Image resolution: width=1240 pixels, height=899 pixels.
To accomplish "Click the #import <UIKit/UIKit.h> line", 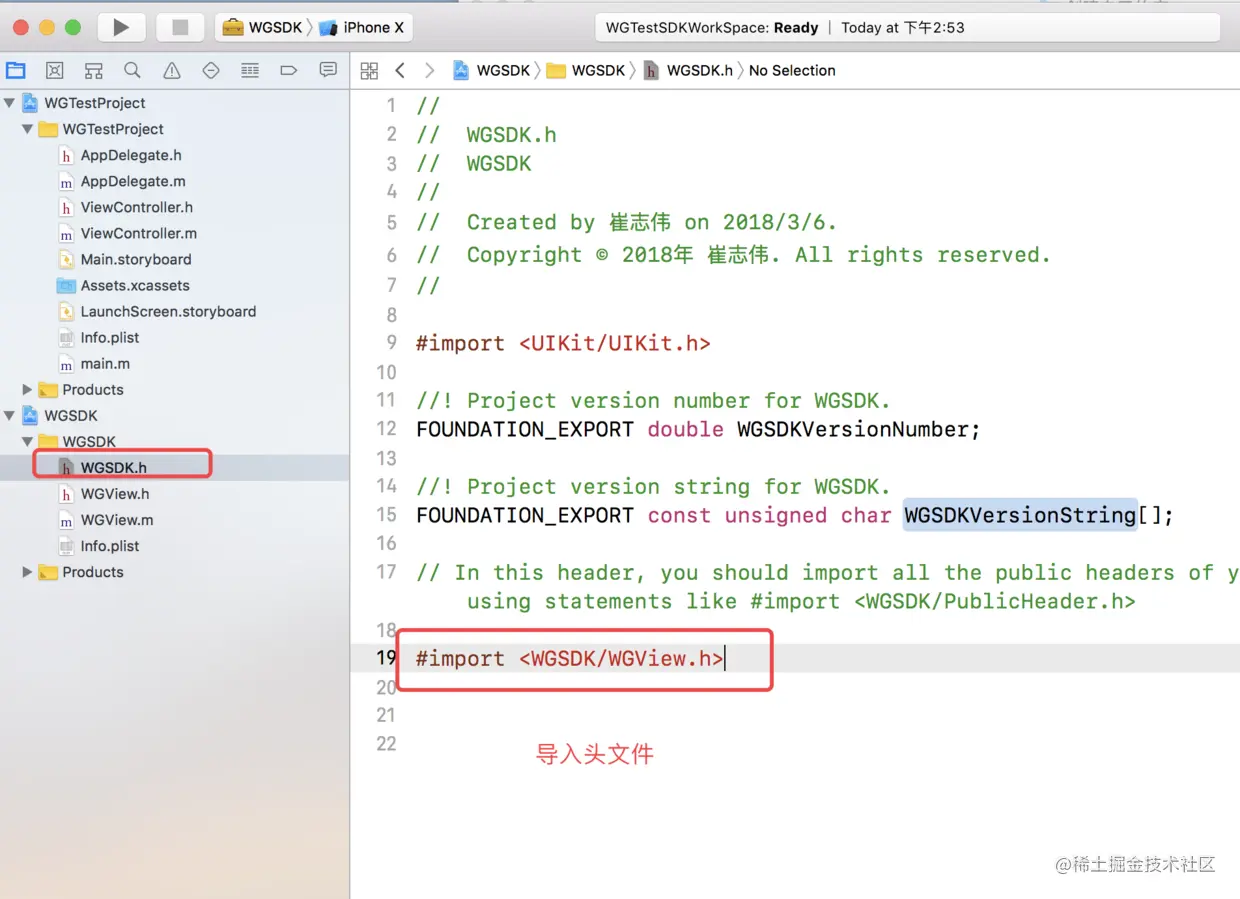I will click(x=563, y=343).
